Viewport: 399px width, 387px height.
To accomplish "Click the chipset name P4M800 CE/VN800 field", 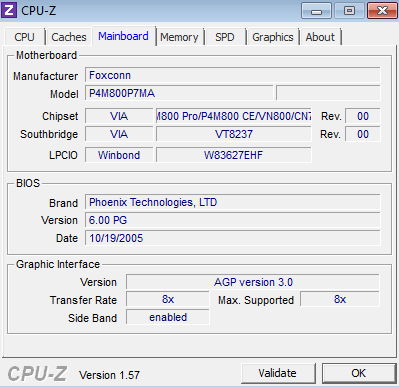I will 234,116.
